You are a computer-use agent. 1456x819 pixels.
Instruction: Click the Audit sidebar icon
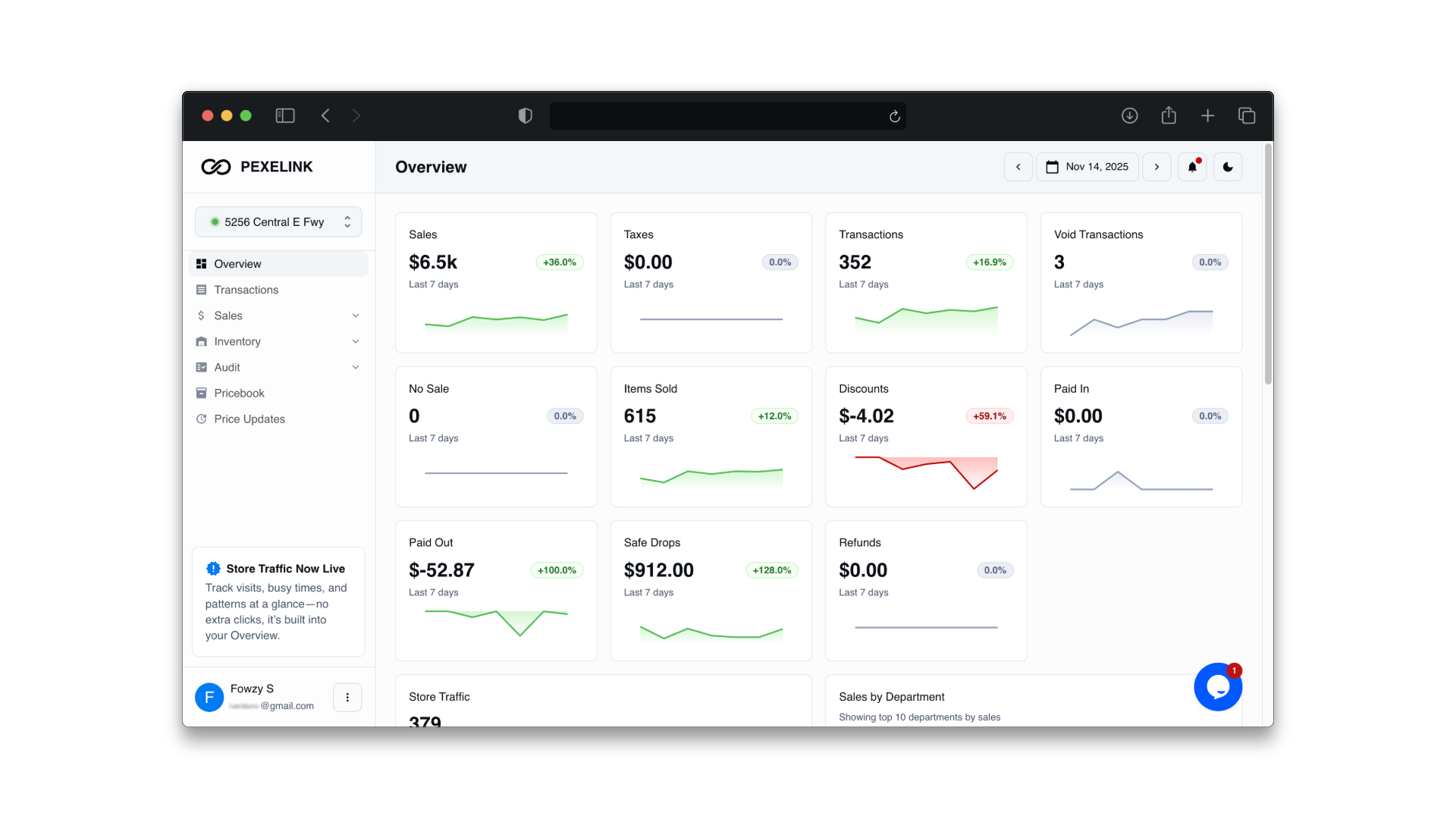[x=202, y=367]
